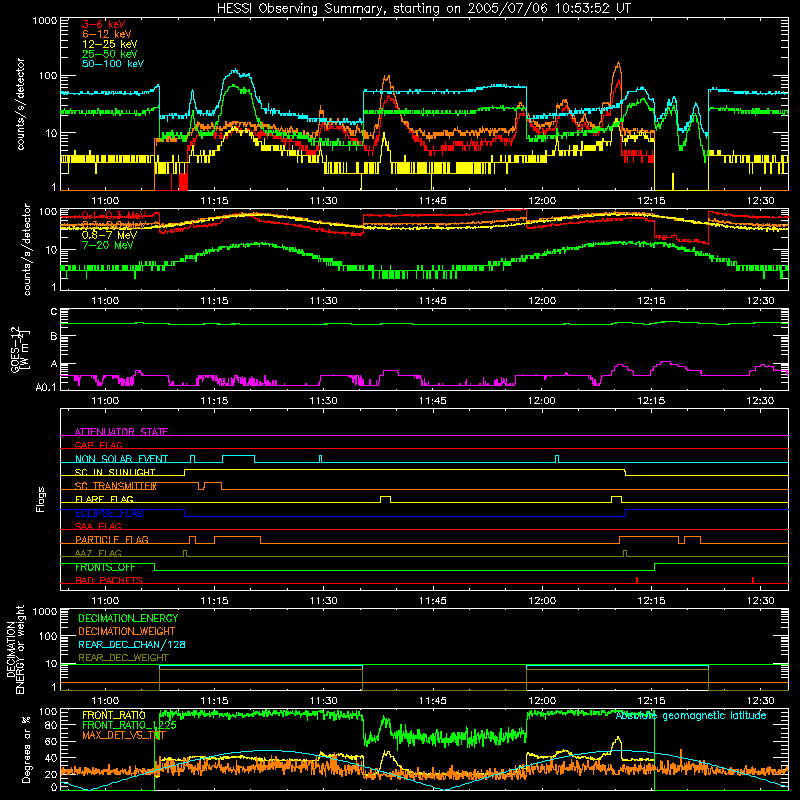Viewport: 800px width, 800px height.
Task: Click the ATTENUATOR_STATE flag label
Action: click(x=121, y=432)
